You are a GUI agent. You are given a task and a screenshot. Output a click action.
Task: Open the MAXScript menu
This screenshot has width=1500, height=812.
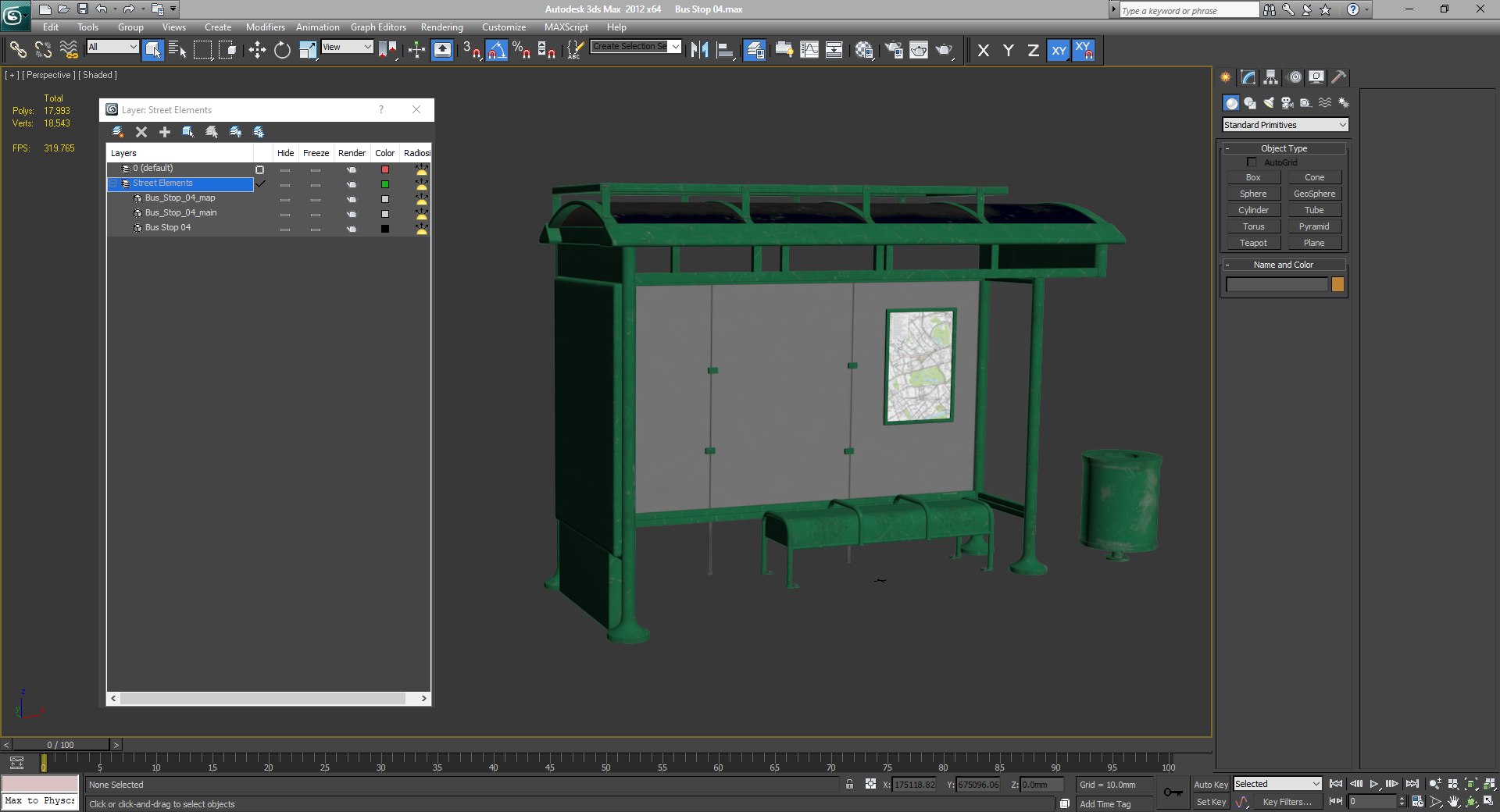click(566, 27)
